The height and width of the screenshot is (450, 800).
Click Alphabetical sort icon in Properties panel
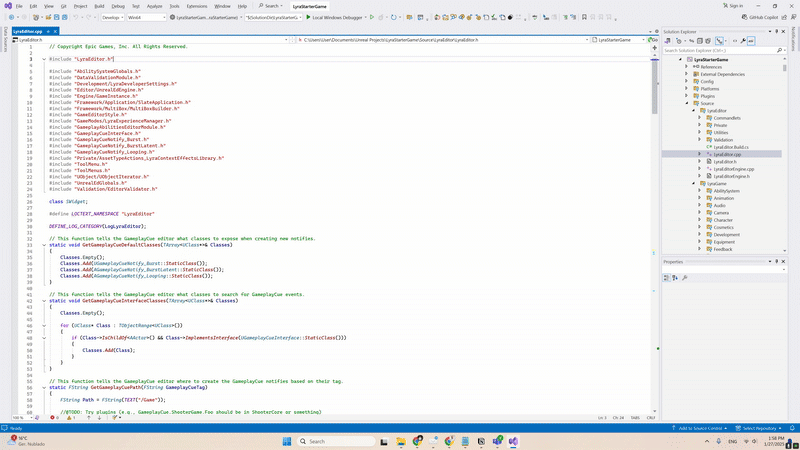[675, 278]
